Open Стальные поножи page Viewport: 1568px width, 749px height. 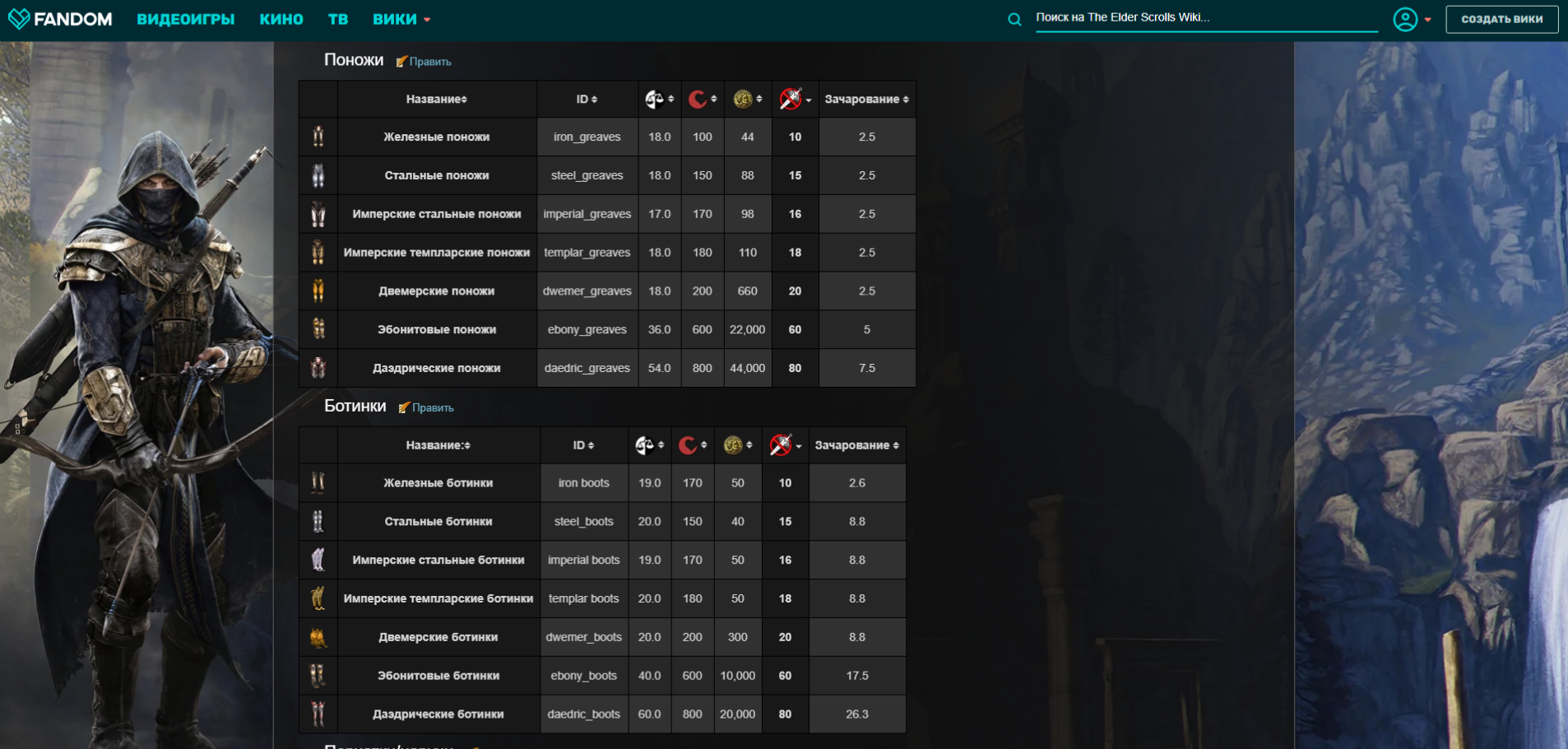(x=437, y=175)
